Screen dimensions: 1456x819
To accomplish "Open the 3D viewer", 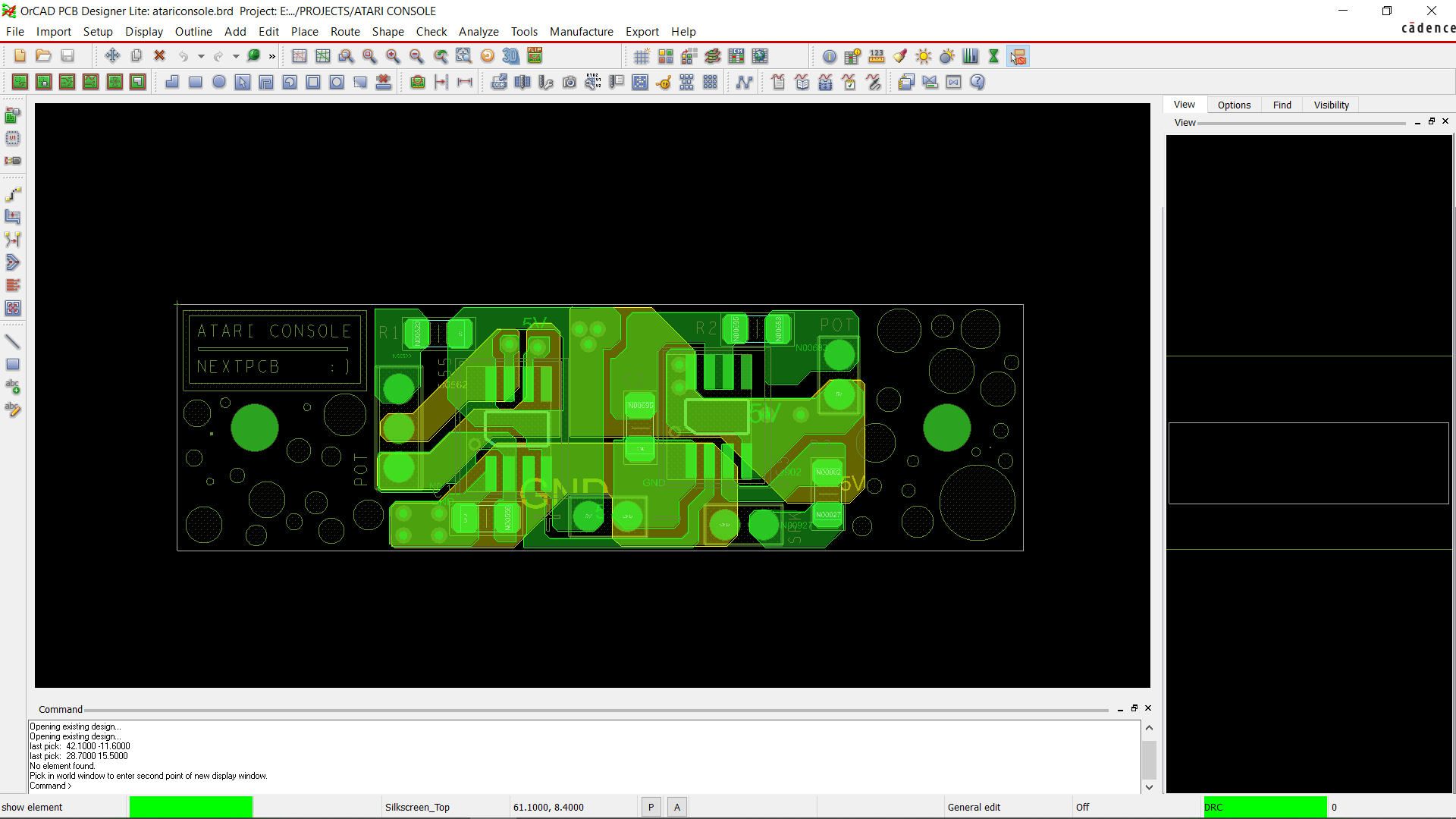I will pos(511,56).
